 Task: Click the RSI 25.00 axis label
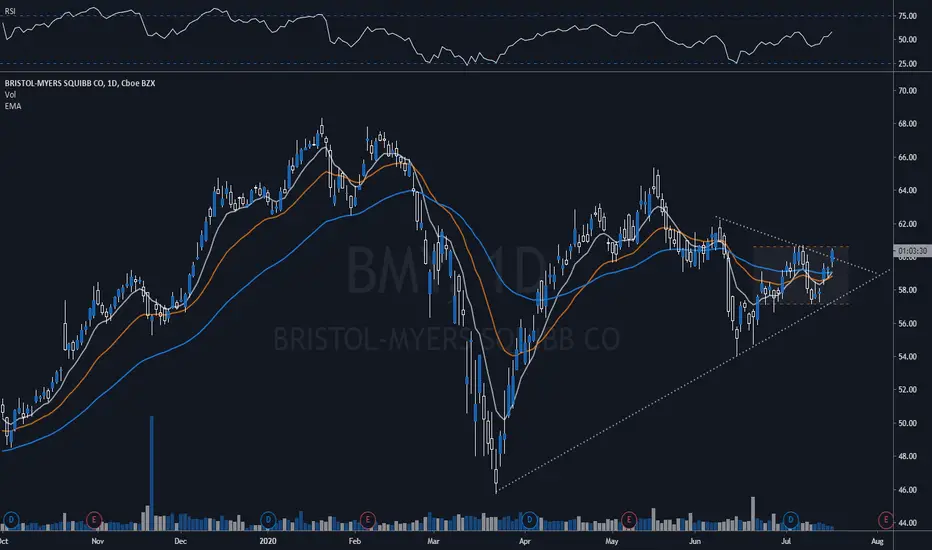pyautogui.click(x=908, y=64)
